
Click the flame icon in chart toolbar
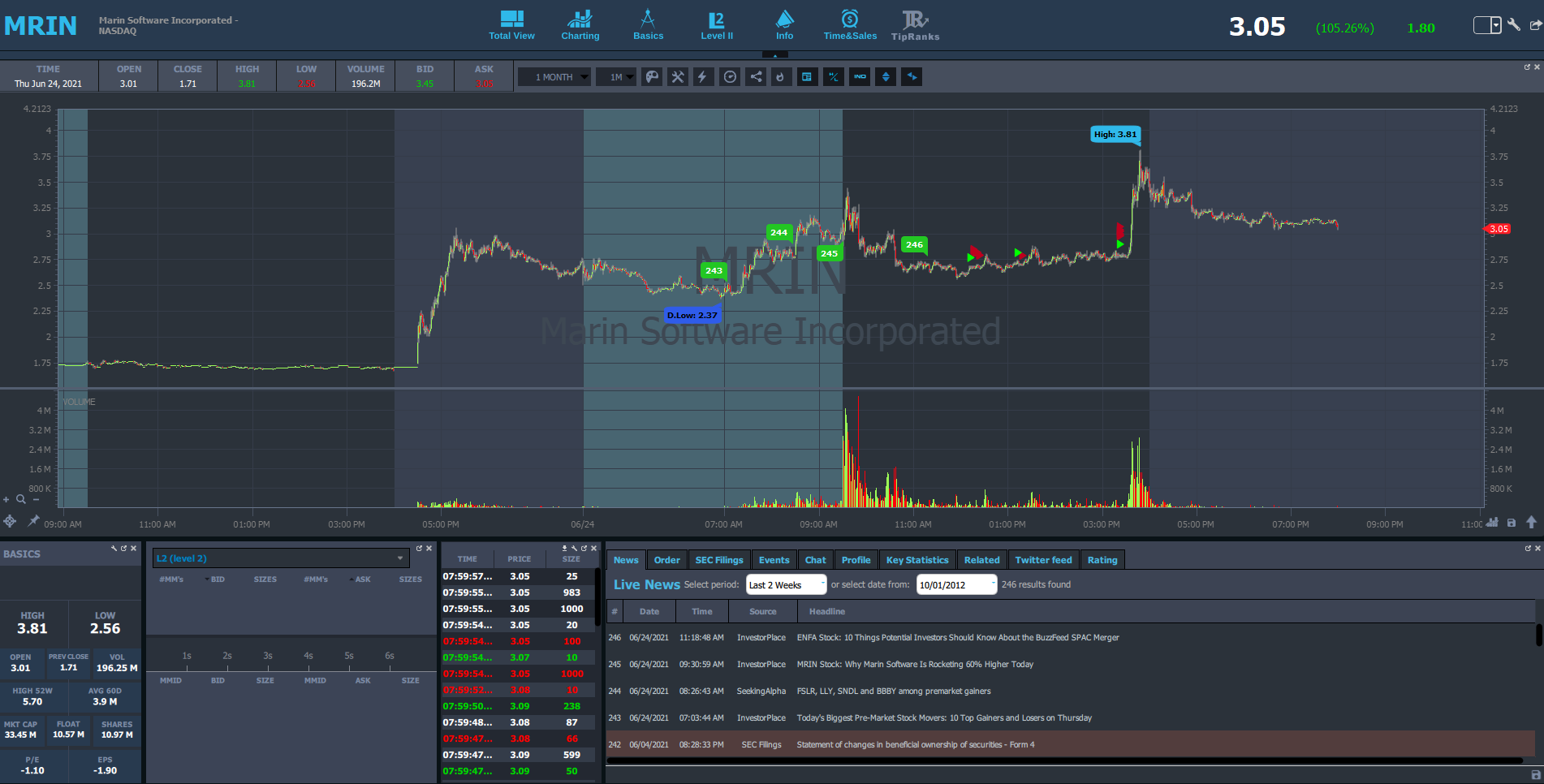(x=781, y=77)
